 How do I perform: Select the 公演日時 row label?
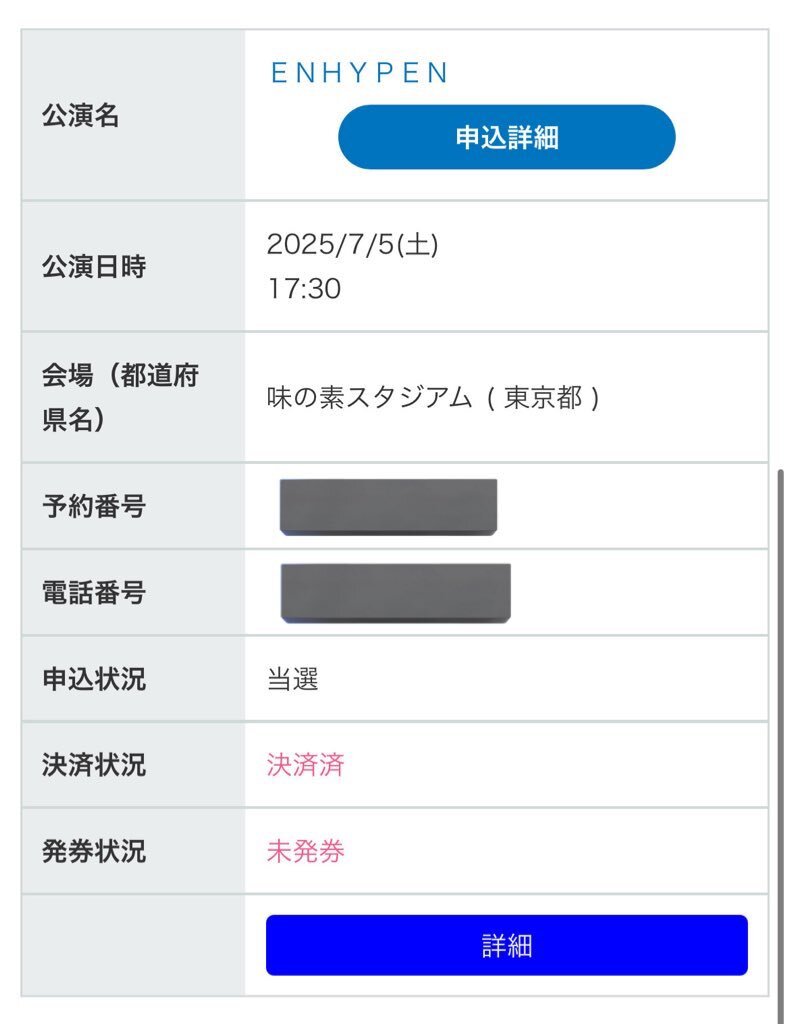point(93,266)
